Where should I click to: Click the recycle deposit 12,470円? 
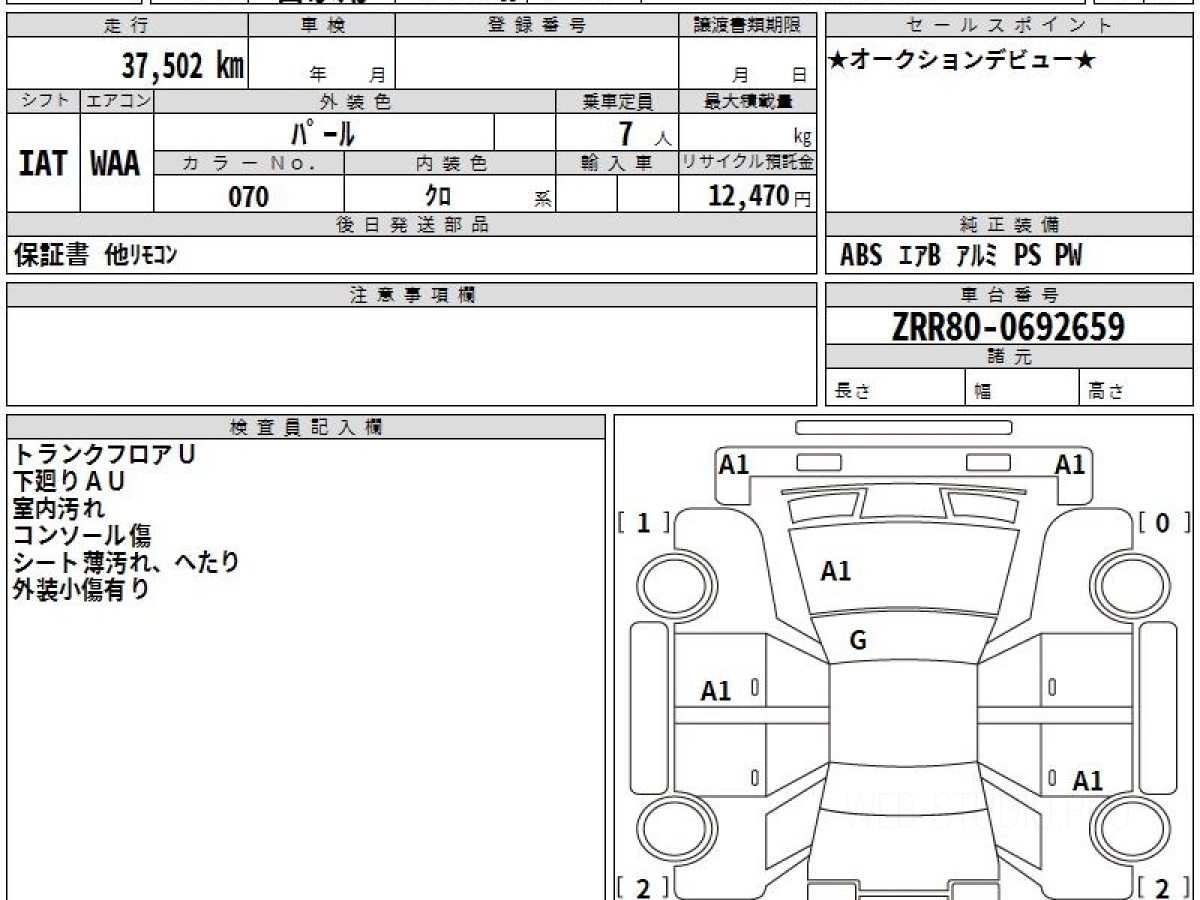(x=760, y=195)
